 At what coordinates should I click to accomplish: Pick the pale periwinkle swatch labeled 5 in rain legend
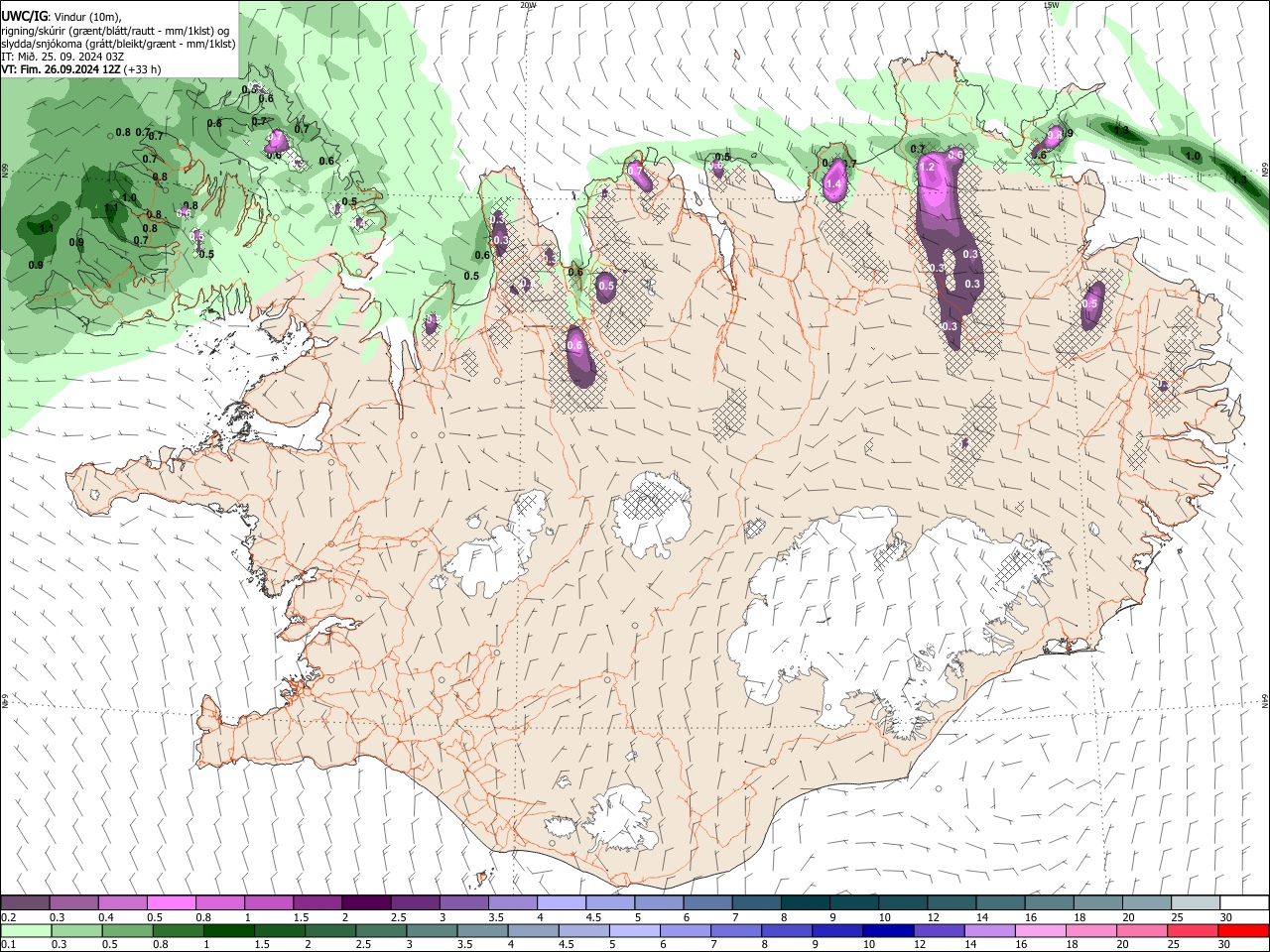[634, 930]
